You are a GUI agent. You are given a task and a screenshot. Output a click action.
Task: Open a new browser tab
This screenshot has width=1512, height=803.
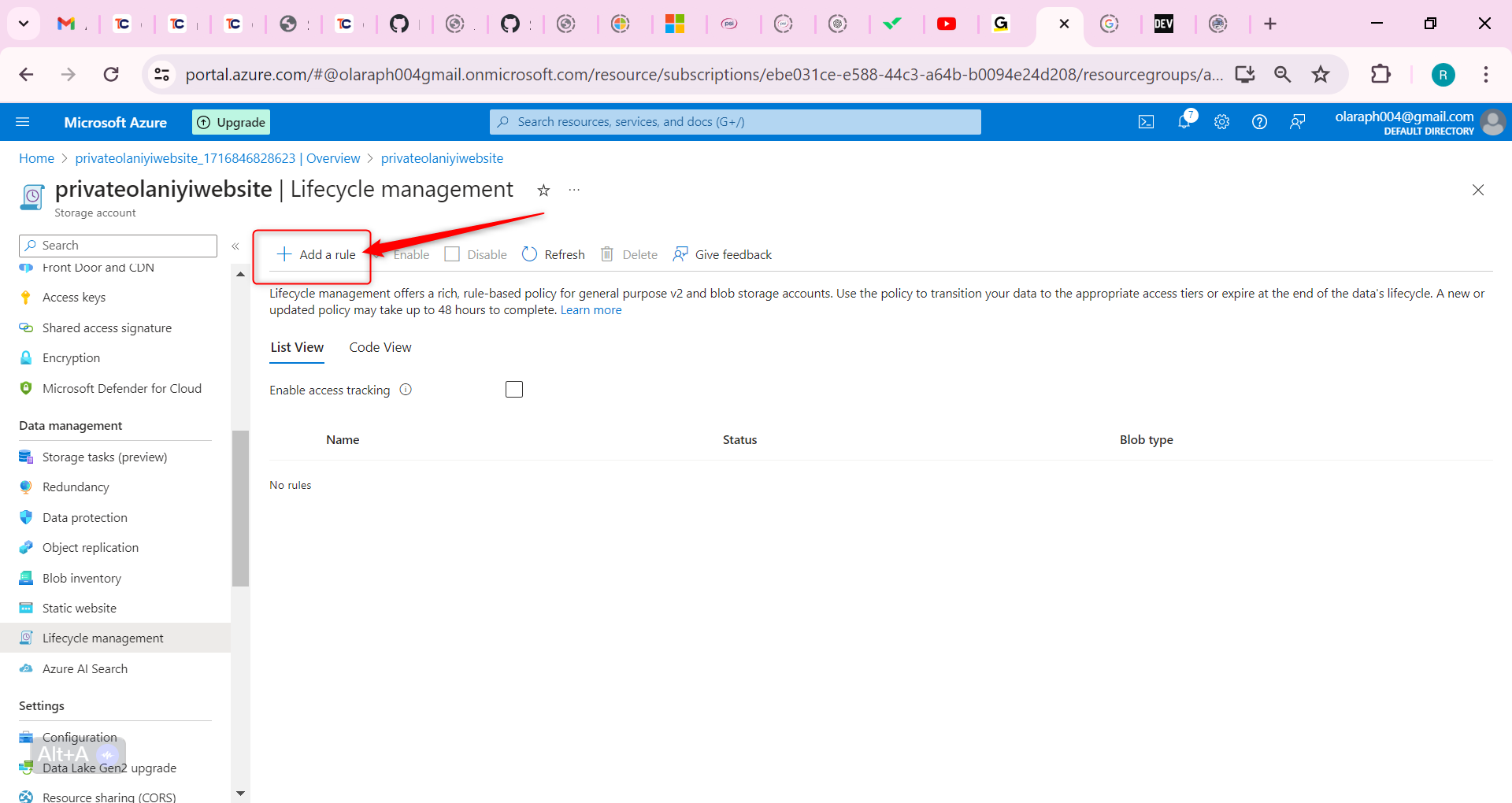(x=1270, y=24)
